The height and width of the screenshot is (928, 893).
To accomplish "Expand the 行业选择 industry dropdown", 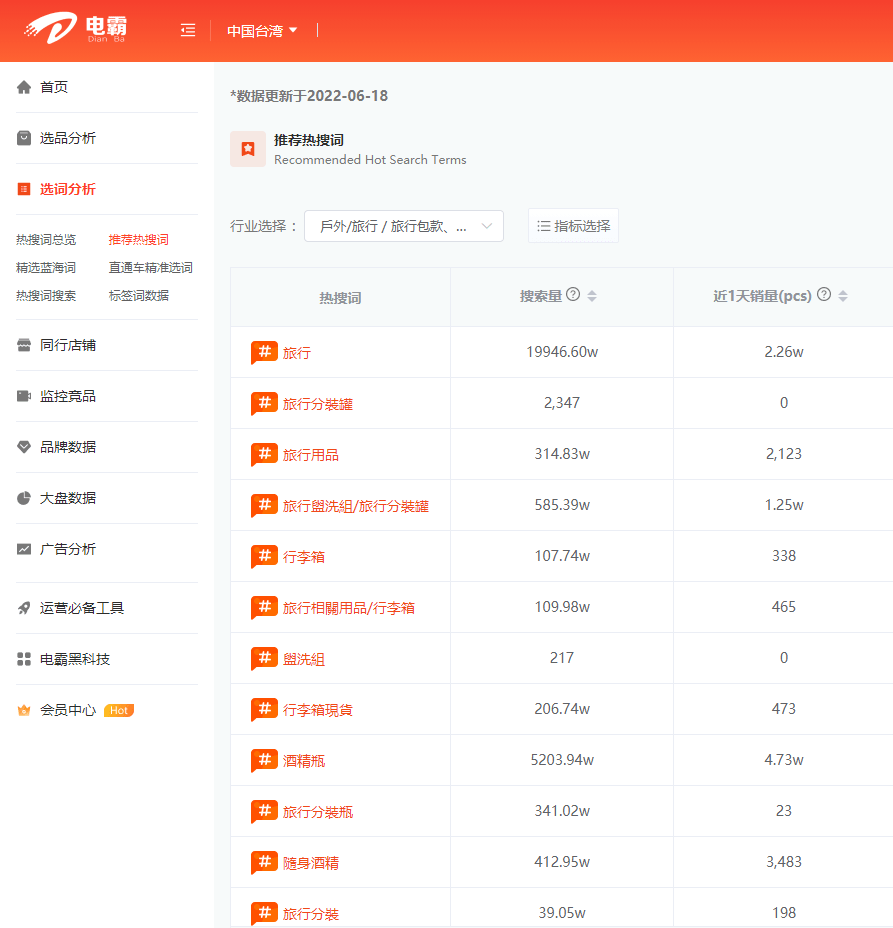I will coord(404,226).
